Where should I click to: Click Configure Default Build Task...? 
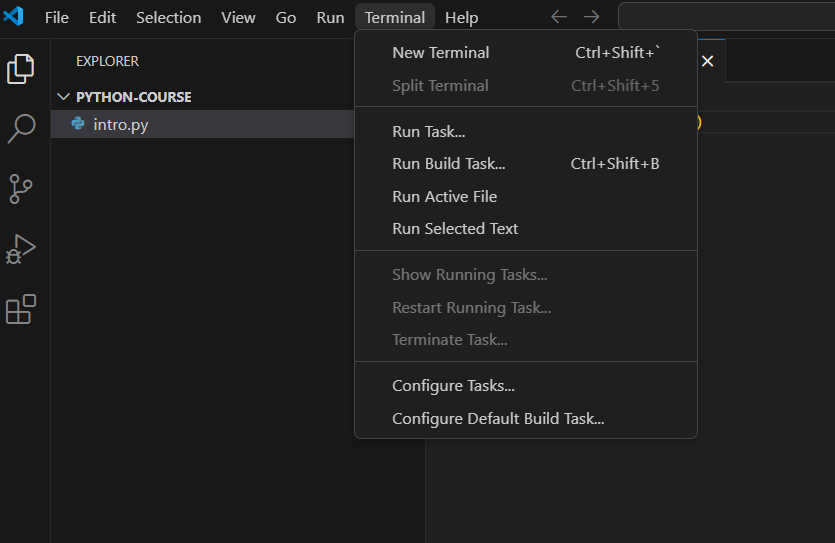(498, 419)
